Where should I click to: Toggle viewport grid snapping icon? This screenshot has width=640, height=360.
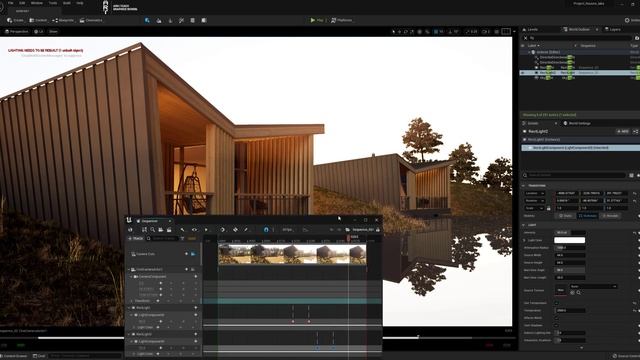[436, 31]
